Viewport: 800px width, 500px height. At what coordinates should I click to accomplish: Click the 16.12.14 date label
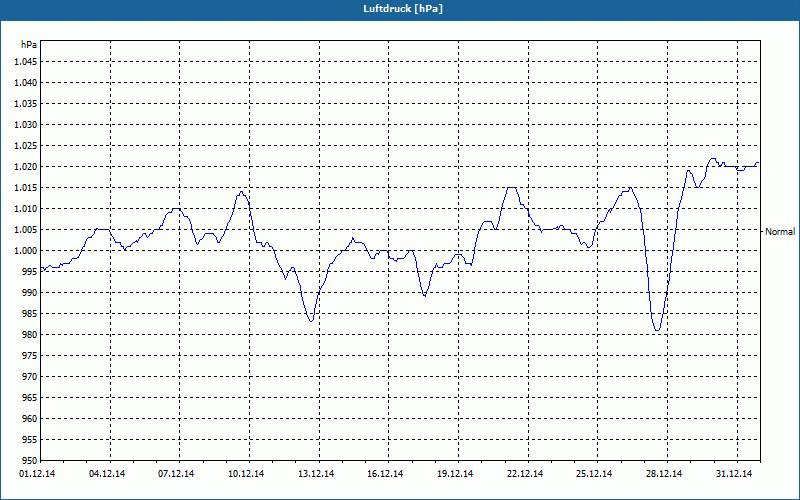click(x=385, y=474)
